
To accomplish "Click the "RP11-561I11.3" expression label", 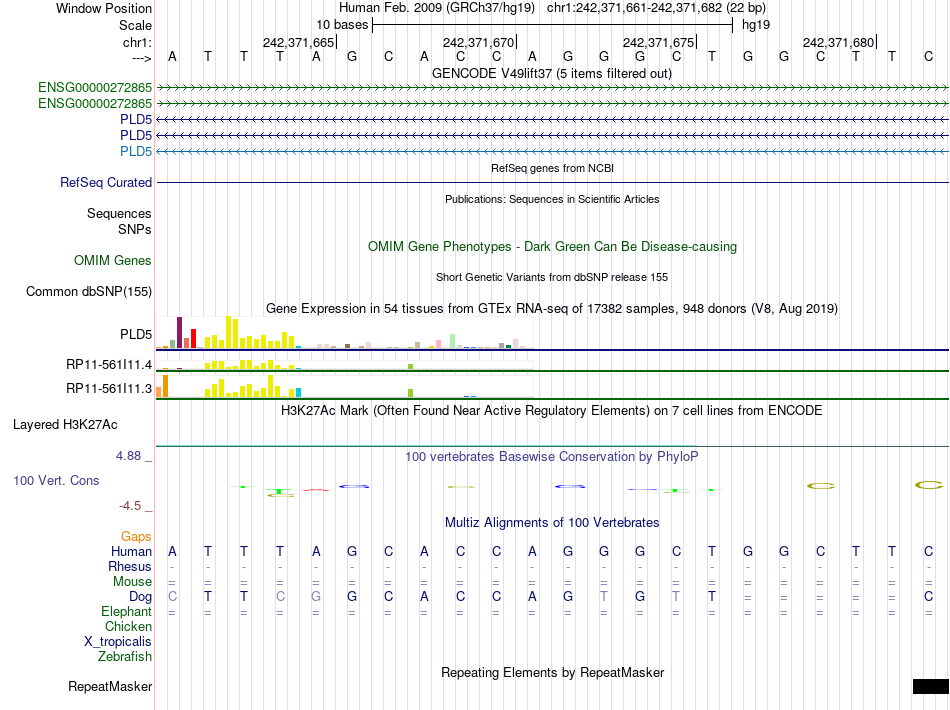I will tap(109, 388).
